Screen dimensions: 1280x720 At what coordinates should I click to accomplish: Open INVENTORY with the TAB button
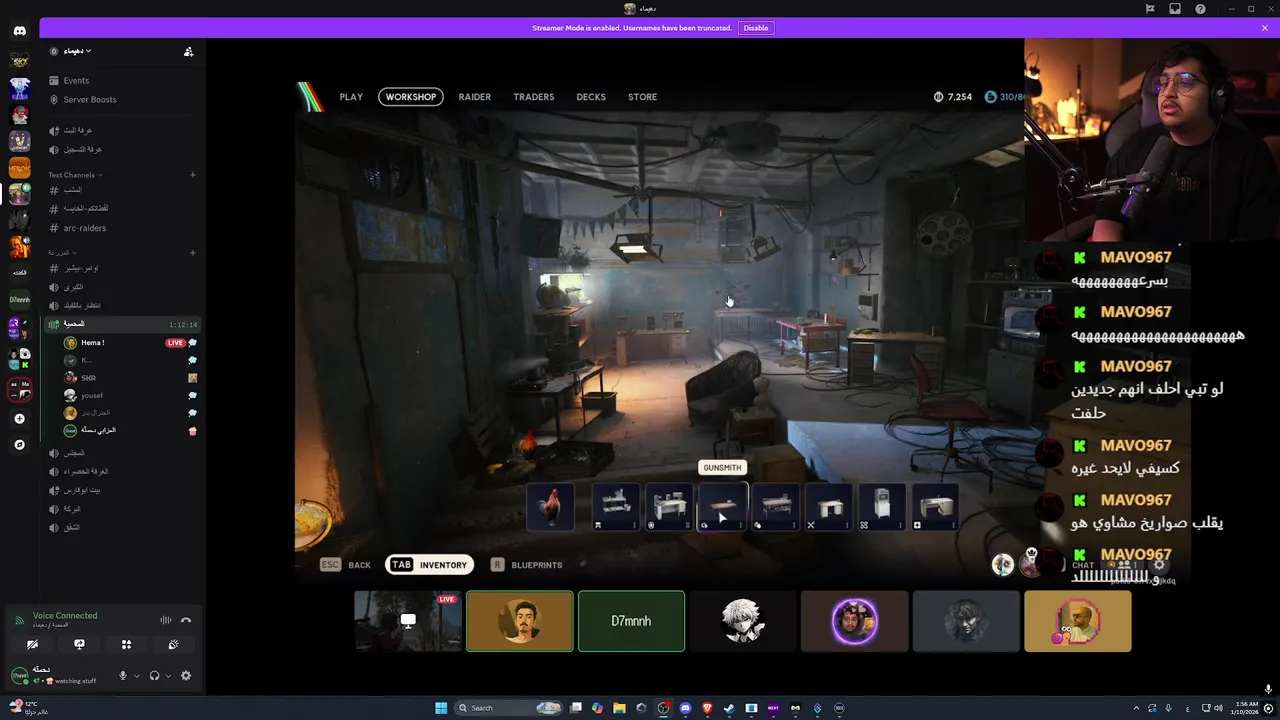[x=429, y=565]
